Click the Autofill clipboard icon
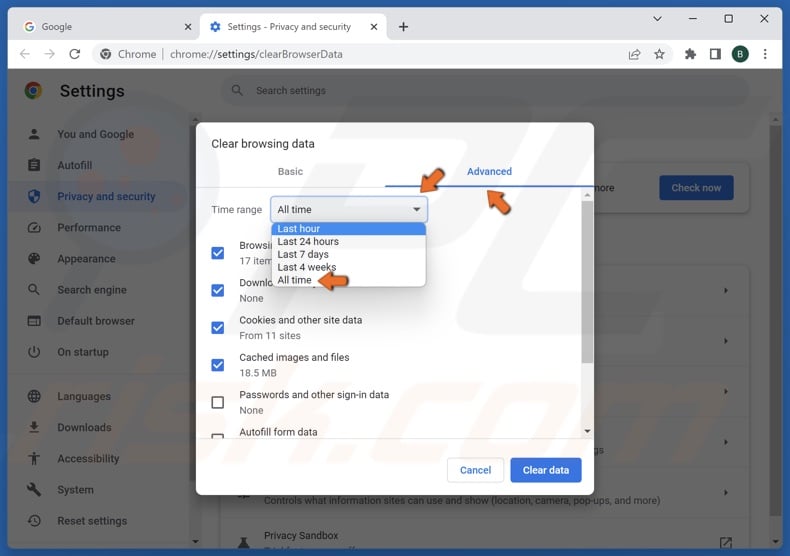The image size is (790, 556). pyautogui.click(x=34, y=165)
